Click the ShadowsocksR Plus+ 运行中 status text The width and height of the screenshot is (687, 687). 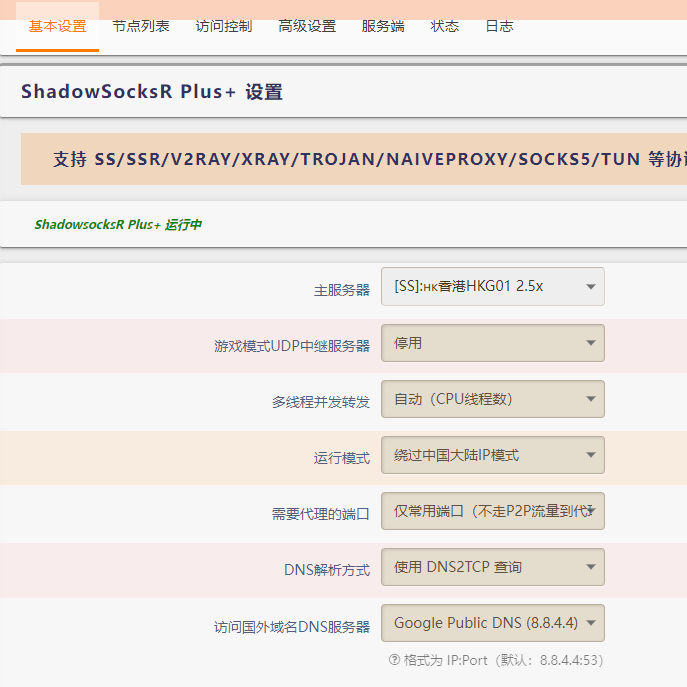coord(118,225)
